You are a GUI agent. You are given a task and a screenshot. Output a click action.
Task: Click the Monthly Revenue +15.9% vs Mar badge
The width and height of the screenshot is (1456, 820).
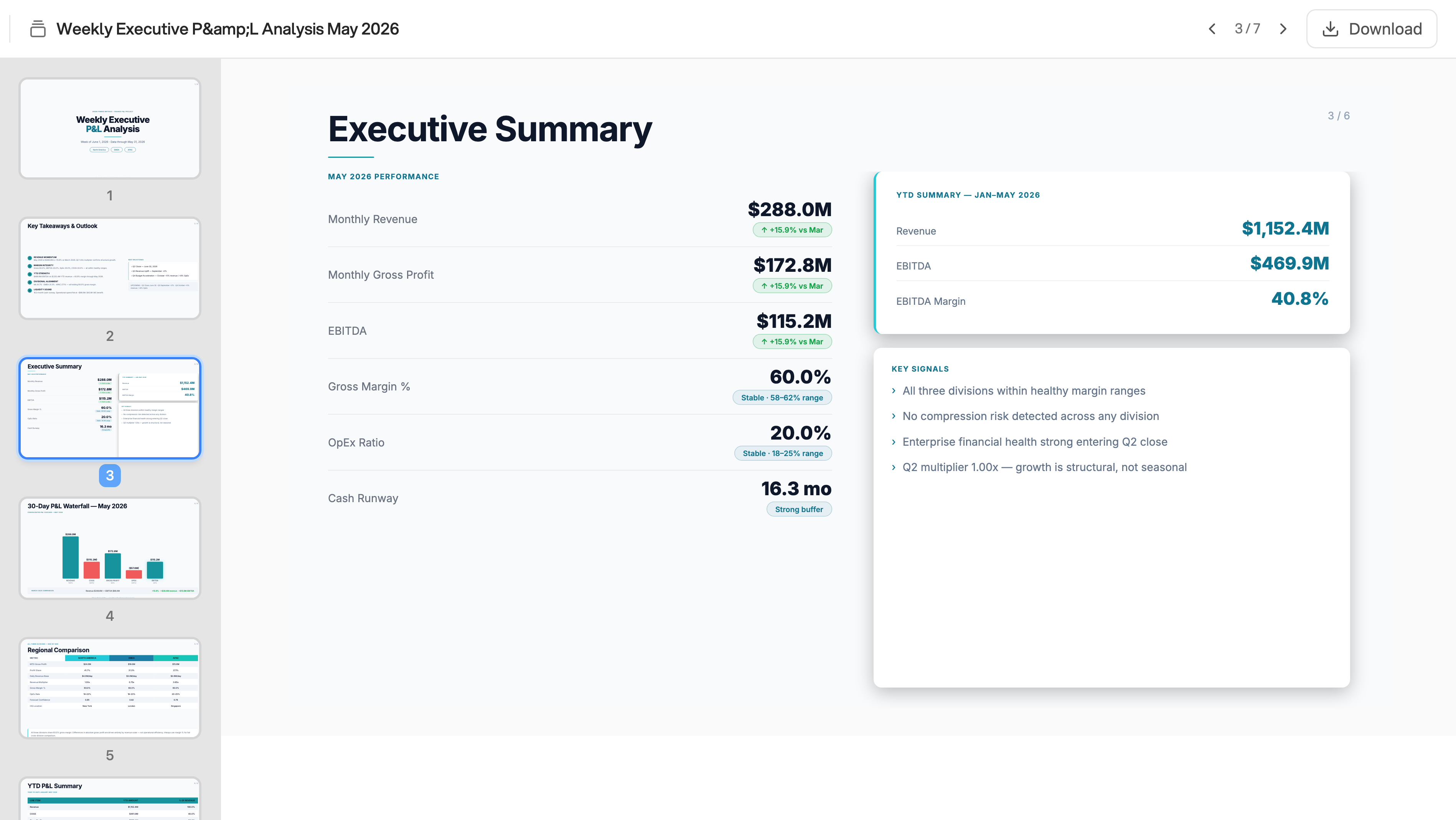point(792,230)
